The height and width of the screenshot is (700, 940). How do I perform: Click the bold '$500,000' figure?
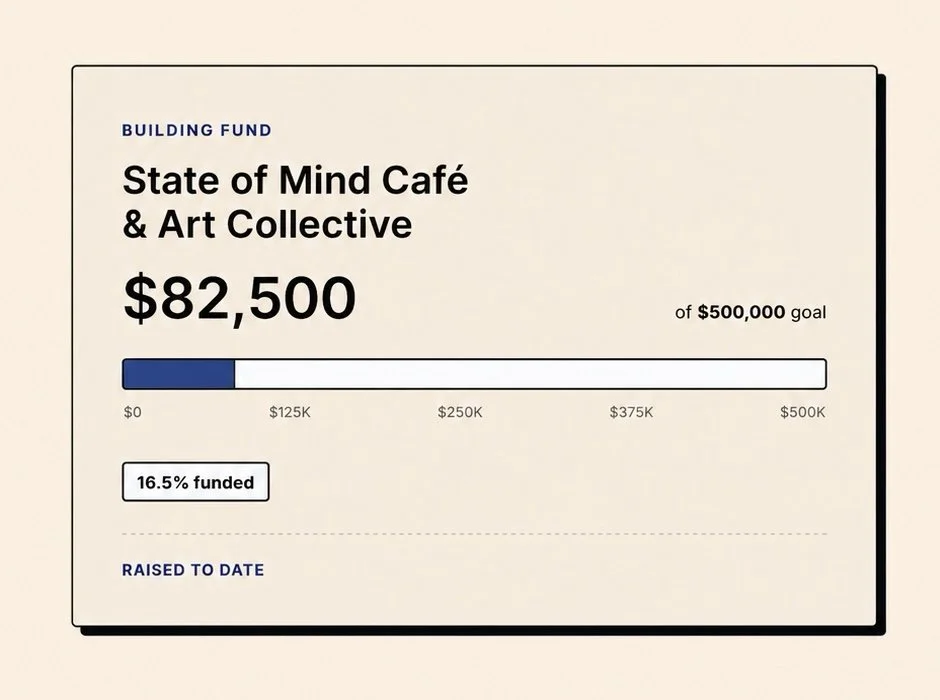pos(741,312)
